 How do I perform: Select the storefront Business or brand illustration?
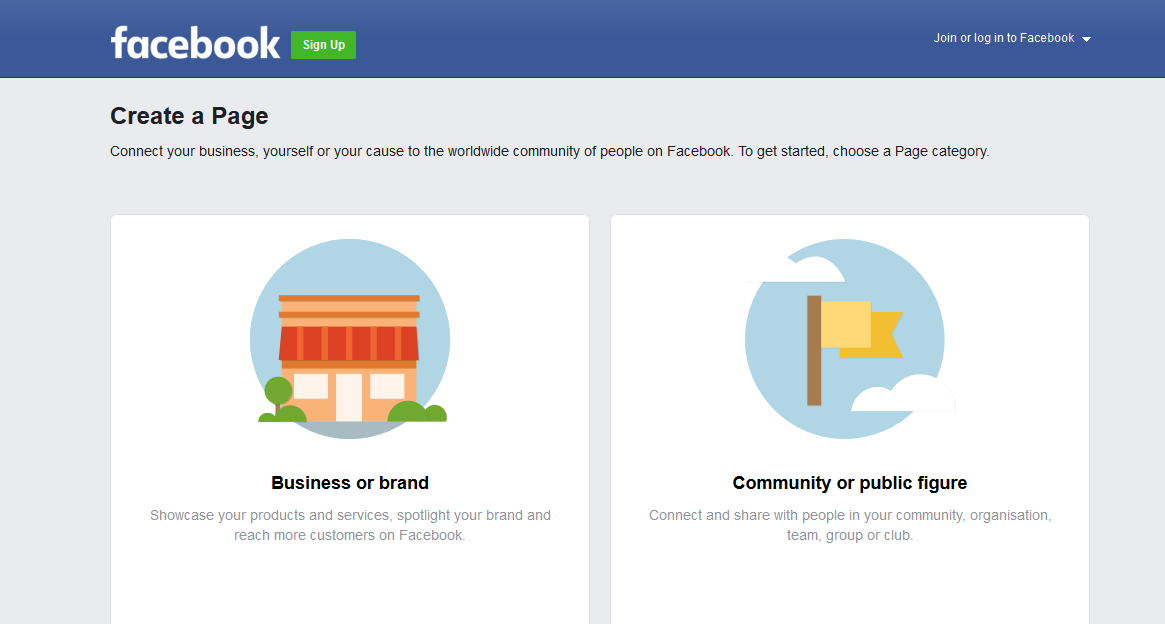click(x=350, y=339)
